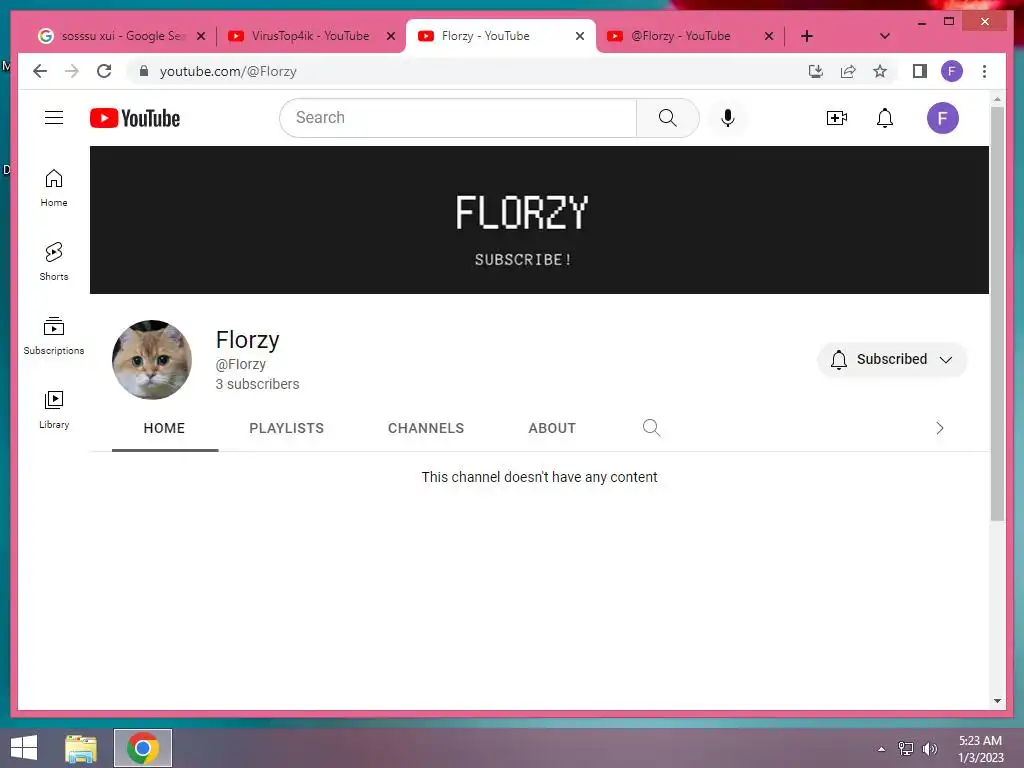The image size is (1024, 768).
Task: Open the Subscribed notification dropdown
Action: pyautogui.click(x=892, y=359)
